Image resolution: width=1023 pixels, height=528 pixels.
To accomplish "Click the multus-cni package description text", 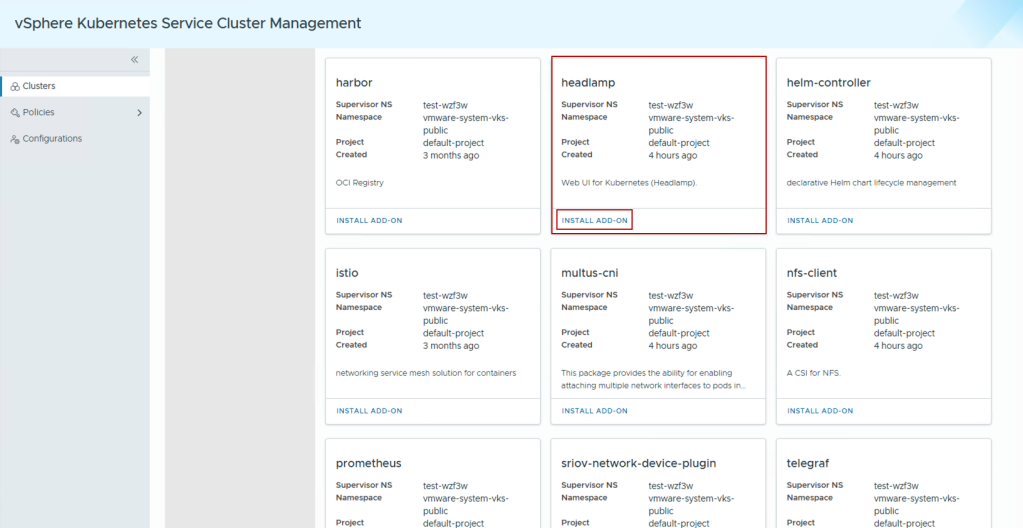I will [654, 379].
